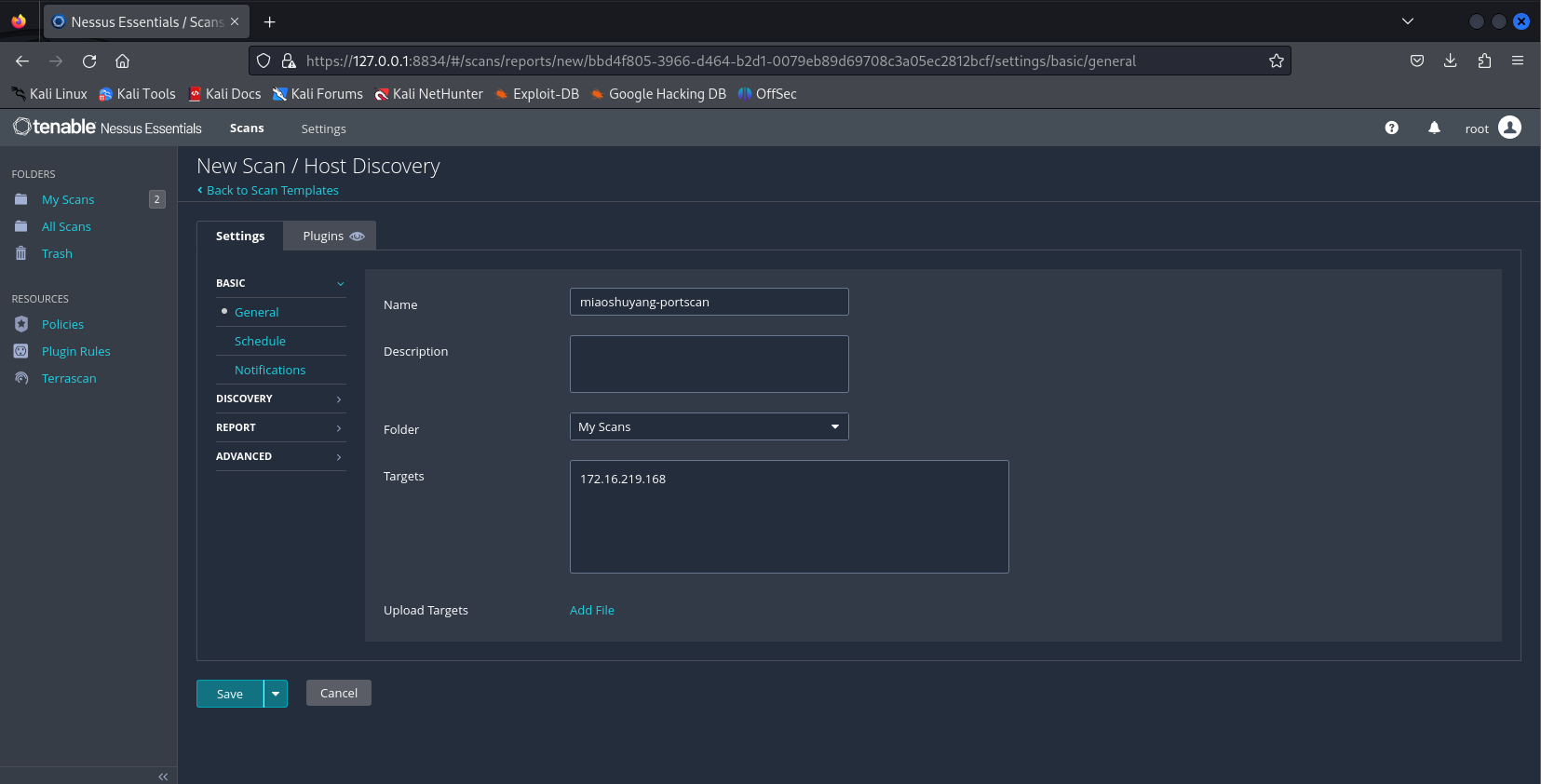
Task: Open the root user avatar icon
Action: pos(1509,128)
